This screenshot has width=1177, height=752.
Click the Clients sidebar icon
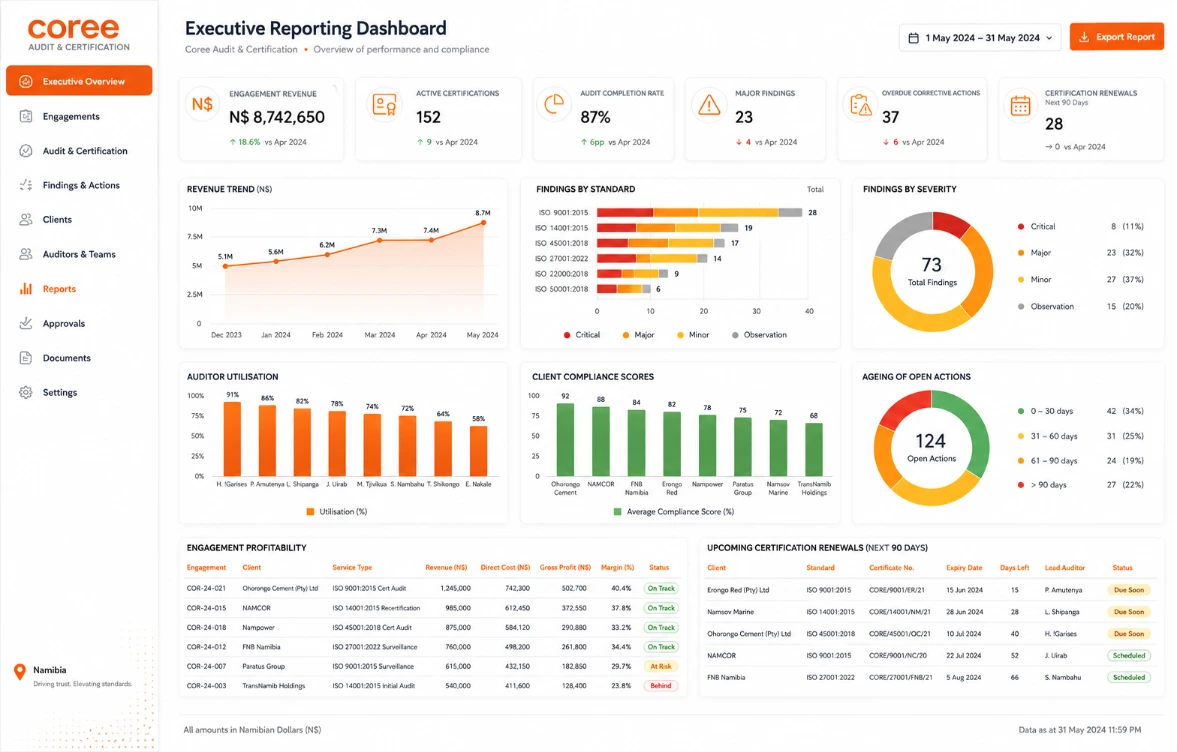(x=26, y=220)
